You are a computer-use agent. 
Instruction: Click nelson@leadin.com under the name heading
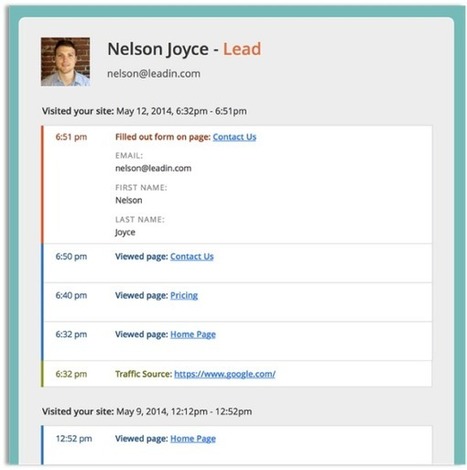154,74
